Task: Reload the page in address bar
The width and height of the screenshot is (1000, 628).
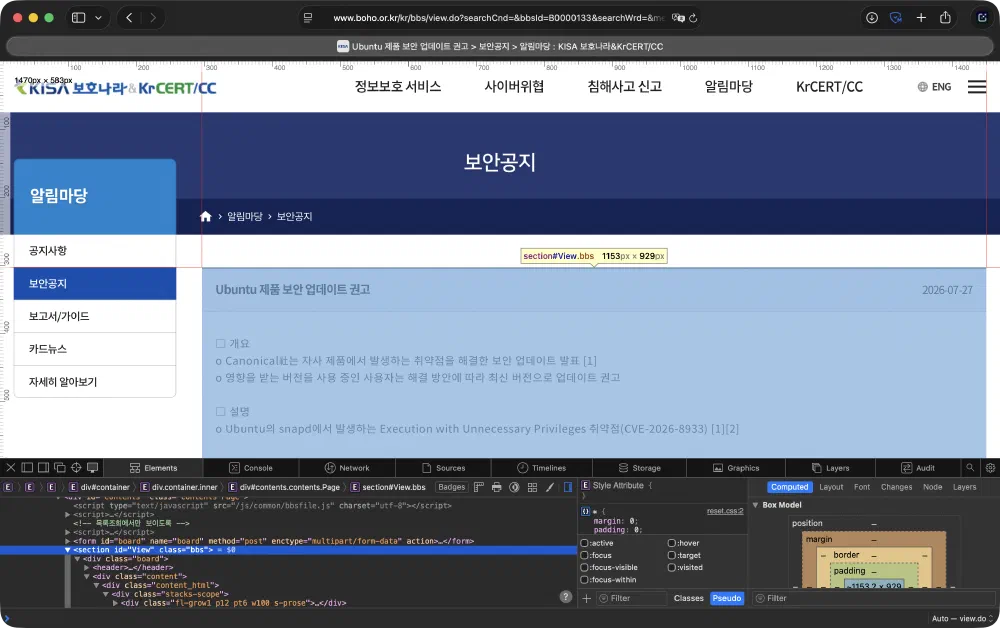Action: [x=693, y=18]
